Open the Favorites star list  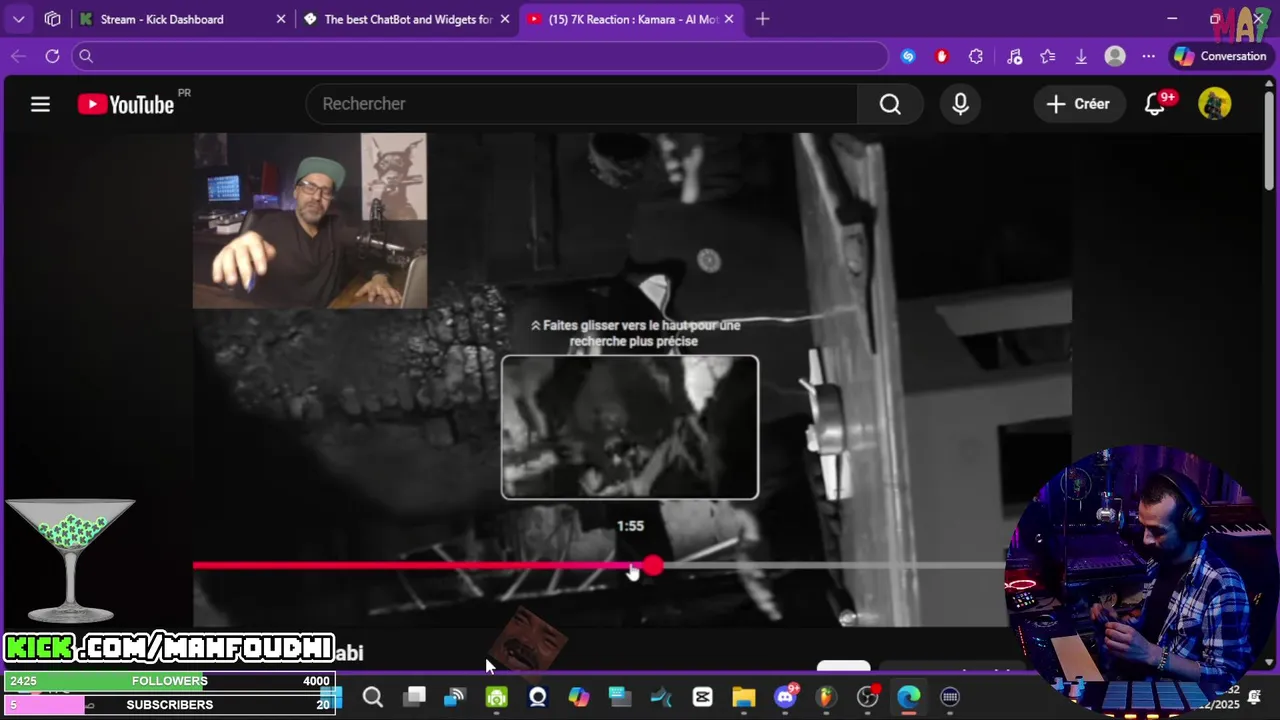click(1048, 56)
